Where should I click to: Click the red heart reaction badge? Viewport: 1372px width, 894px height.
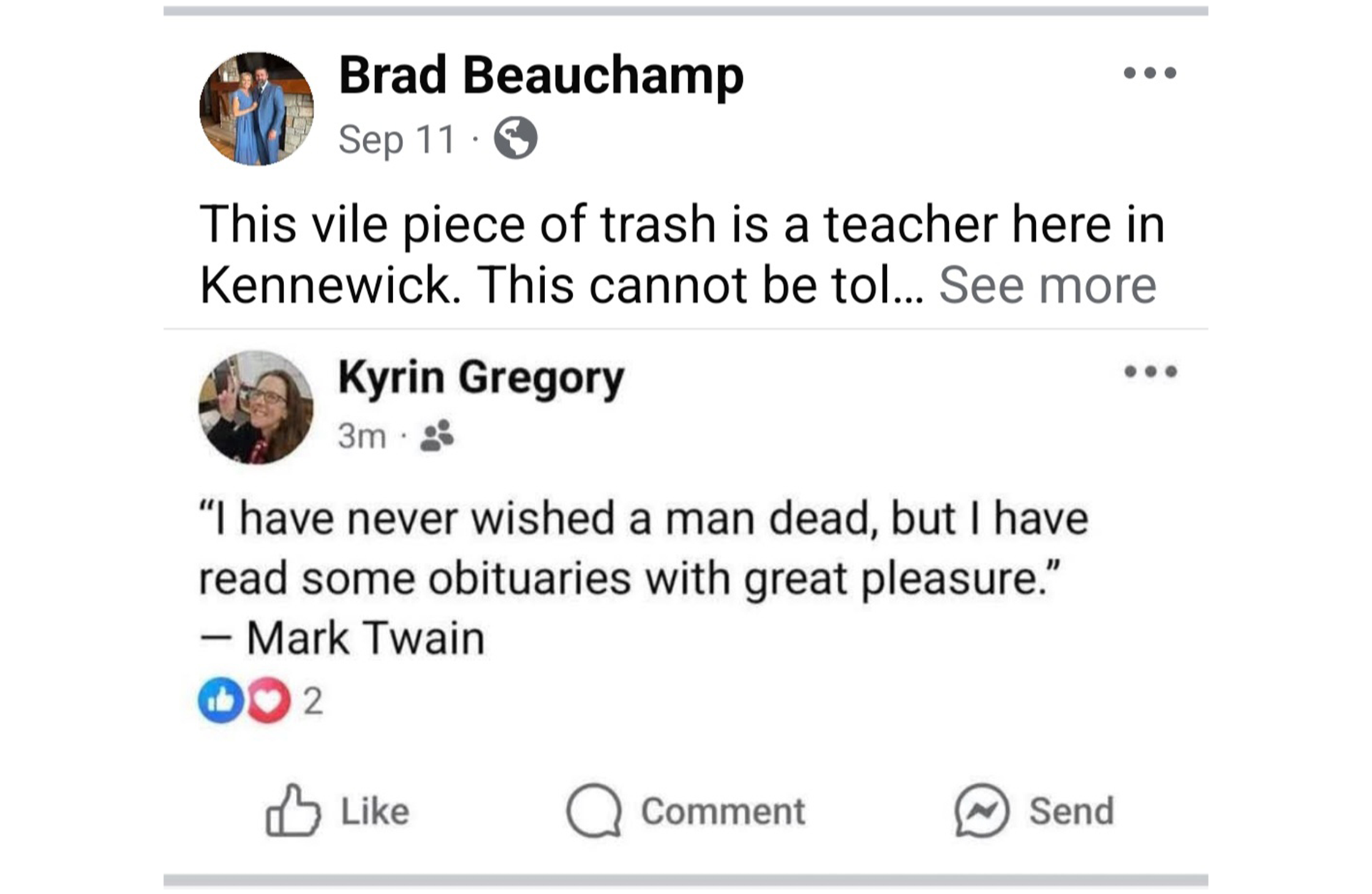[269, 701]
